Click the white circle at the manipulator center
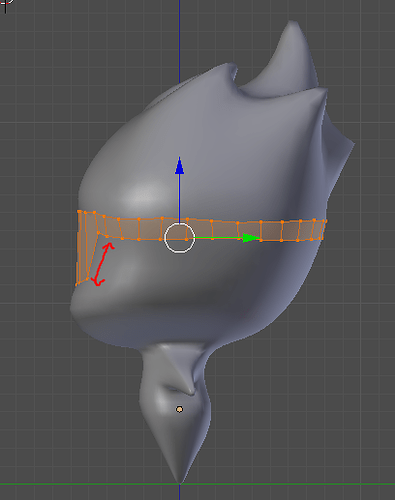The height and width of the screenshot is (500, 395). click(179, 238)
